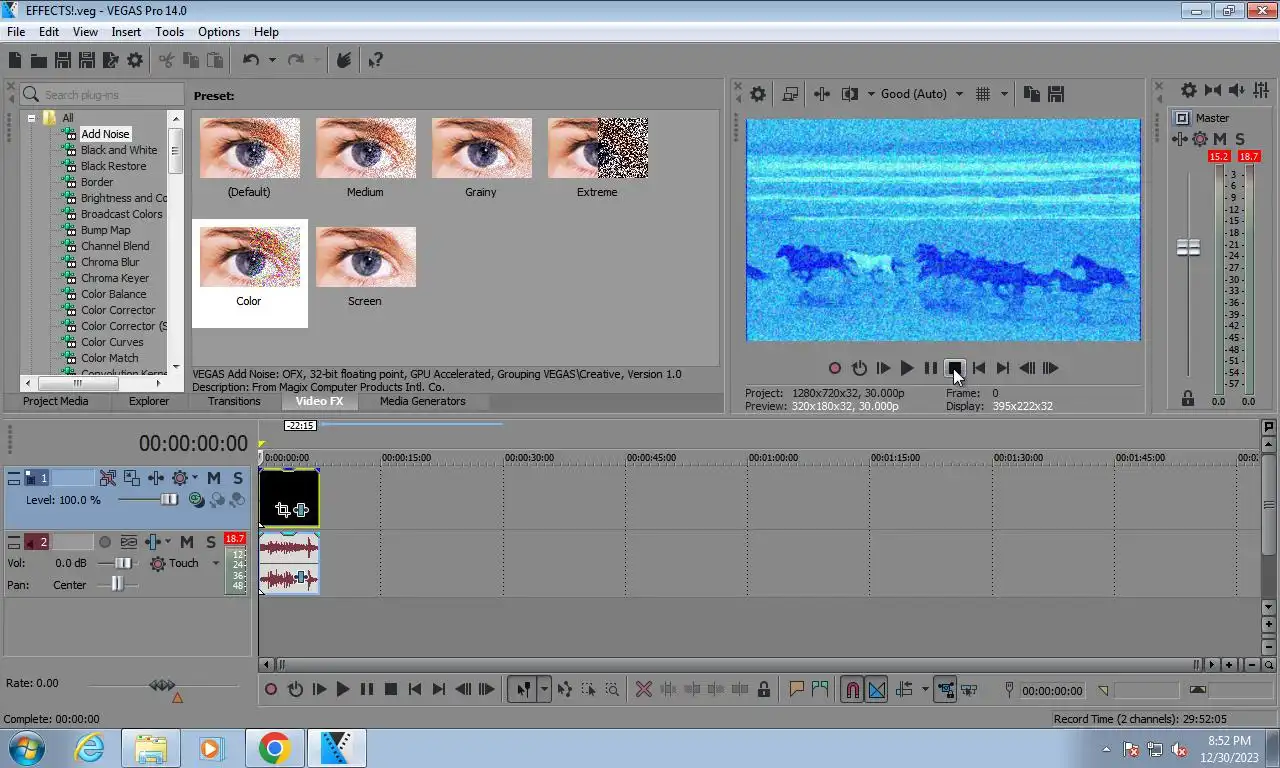Click the red X delete icon
The width and height of the screenshot is (1280, 768).
[644, 689]
